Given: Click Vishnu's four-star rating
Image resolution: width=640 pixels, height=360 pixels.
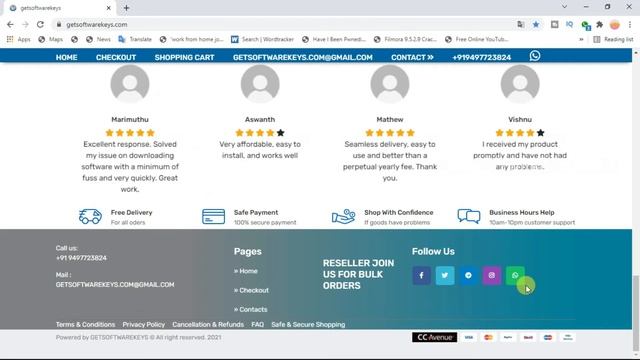Looking at the screenshot, I should 520,133.
